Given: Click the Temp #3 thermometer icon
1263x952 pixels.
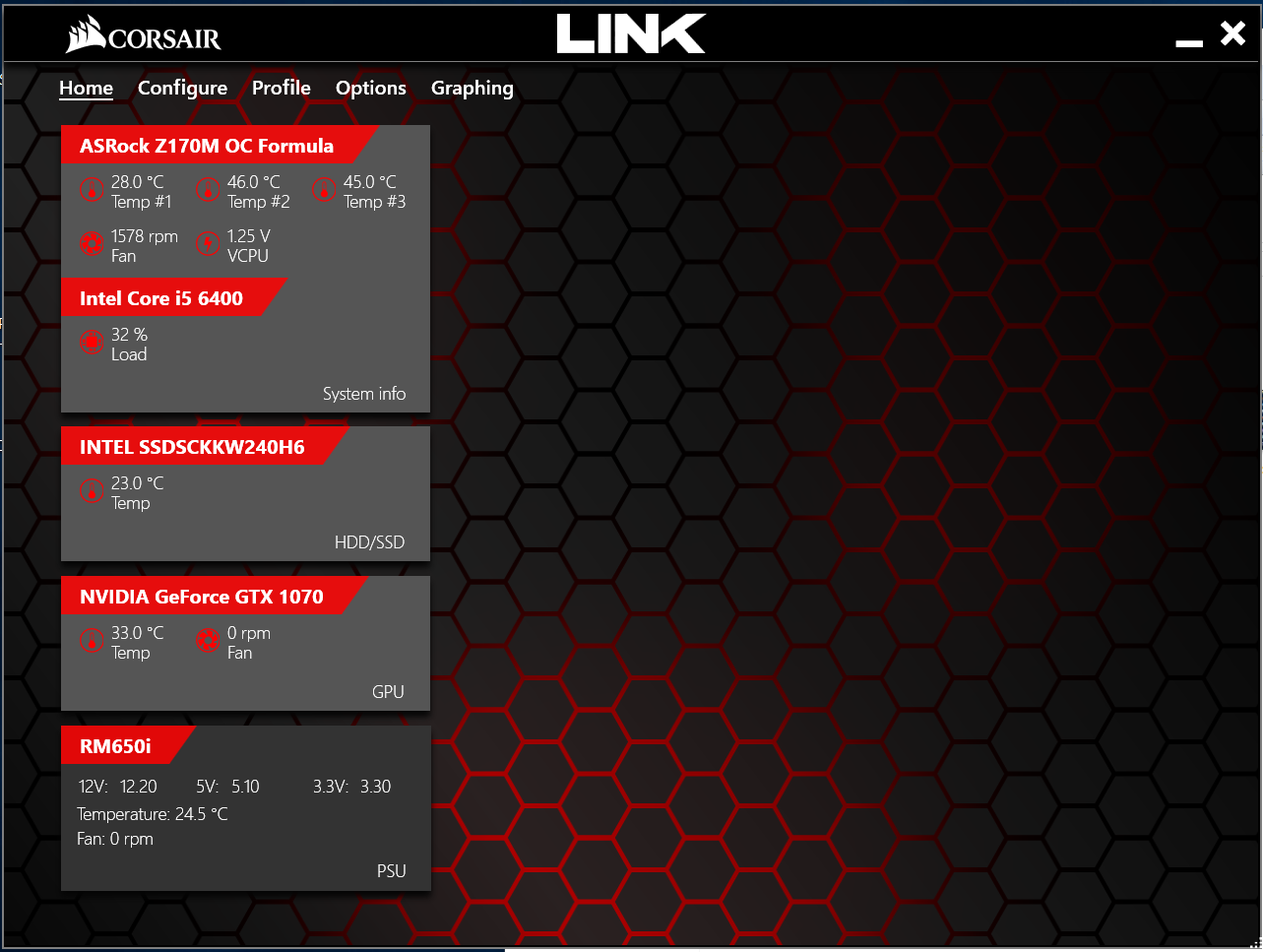Looking at the screenshot, I should click(x=324, y=189).
